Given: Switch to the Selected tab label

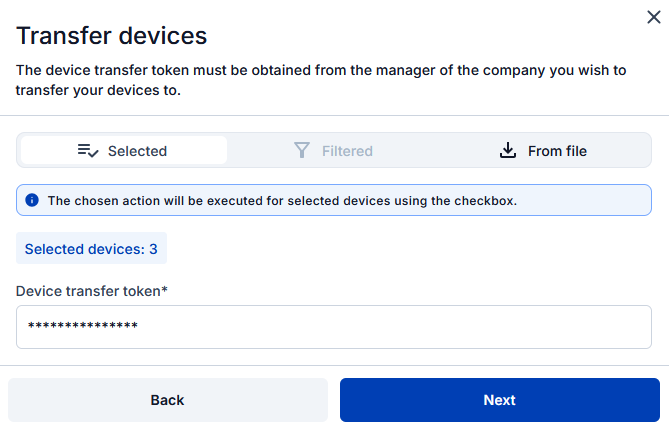Looking at the screenshot, I should click(x=137, y=151).
